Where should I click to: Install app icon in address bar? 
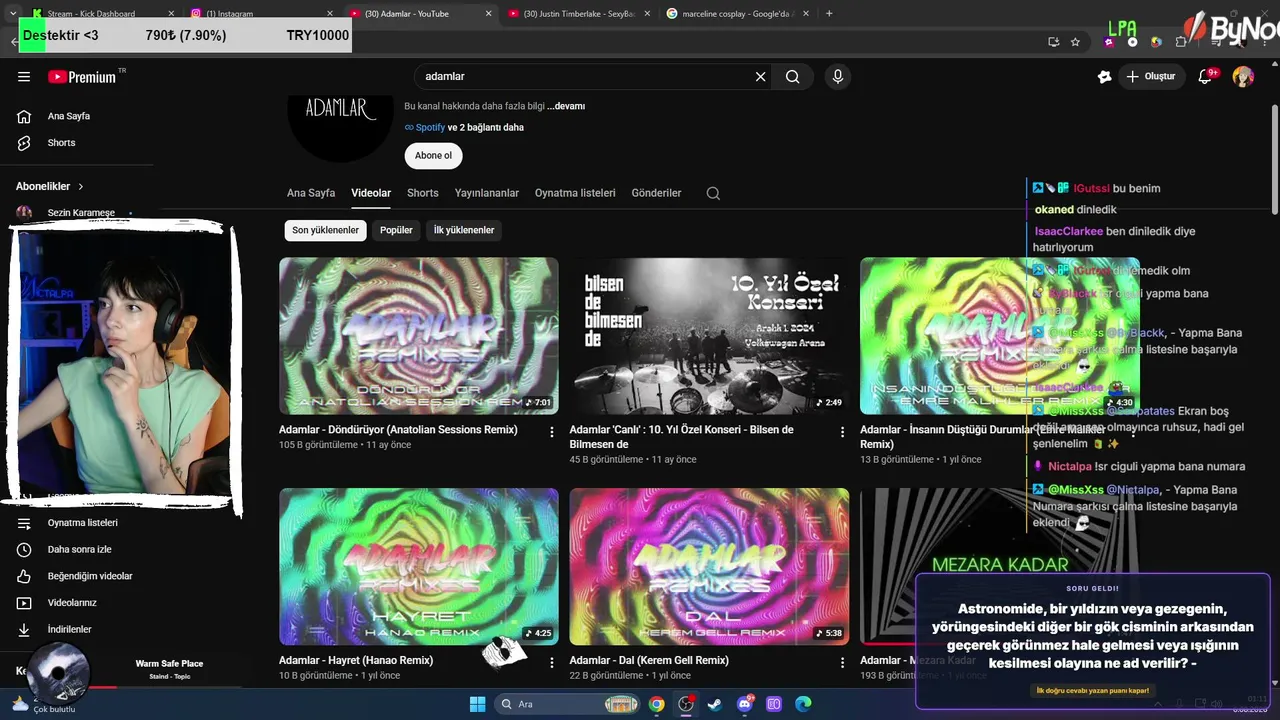click(x=1053, y=42)
